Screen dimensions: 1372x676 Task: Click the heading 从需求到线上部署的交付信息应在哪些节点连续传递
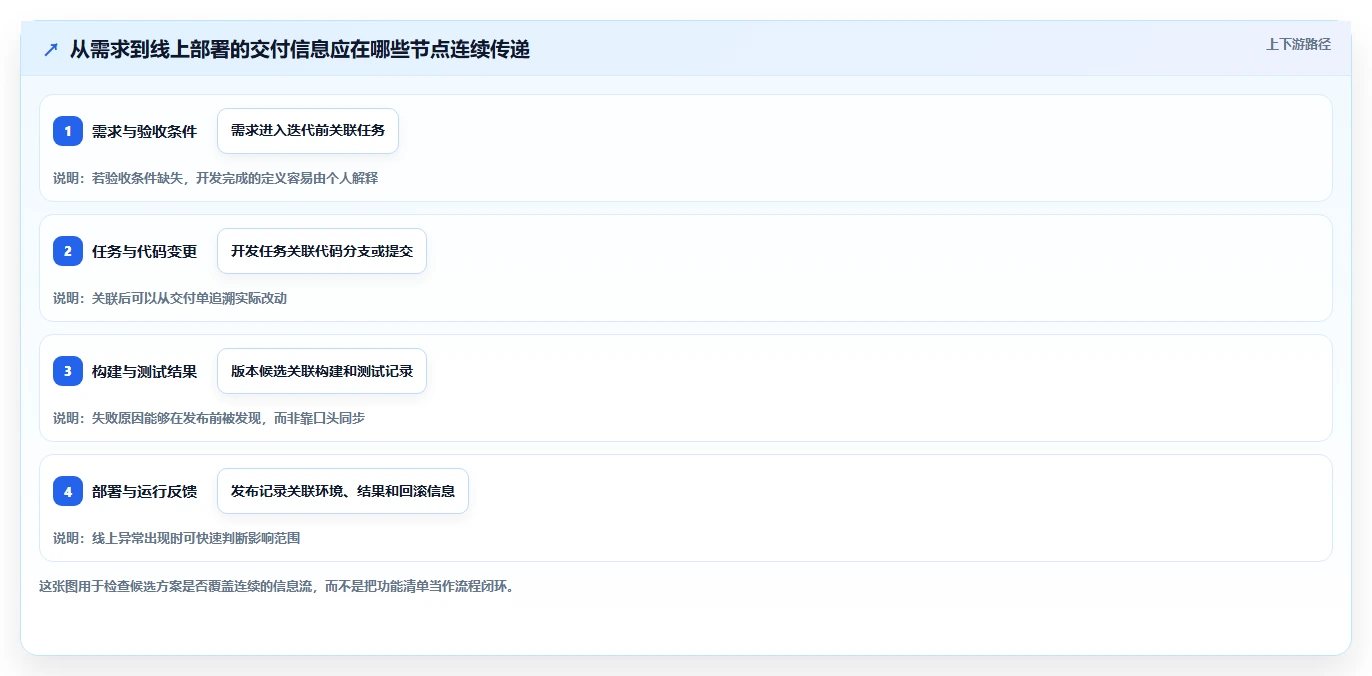tap(300, 50)
